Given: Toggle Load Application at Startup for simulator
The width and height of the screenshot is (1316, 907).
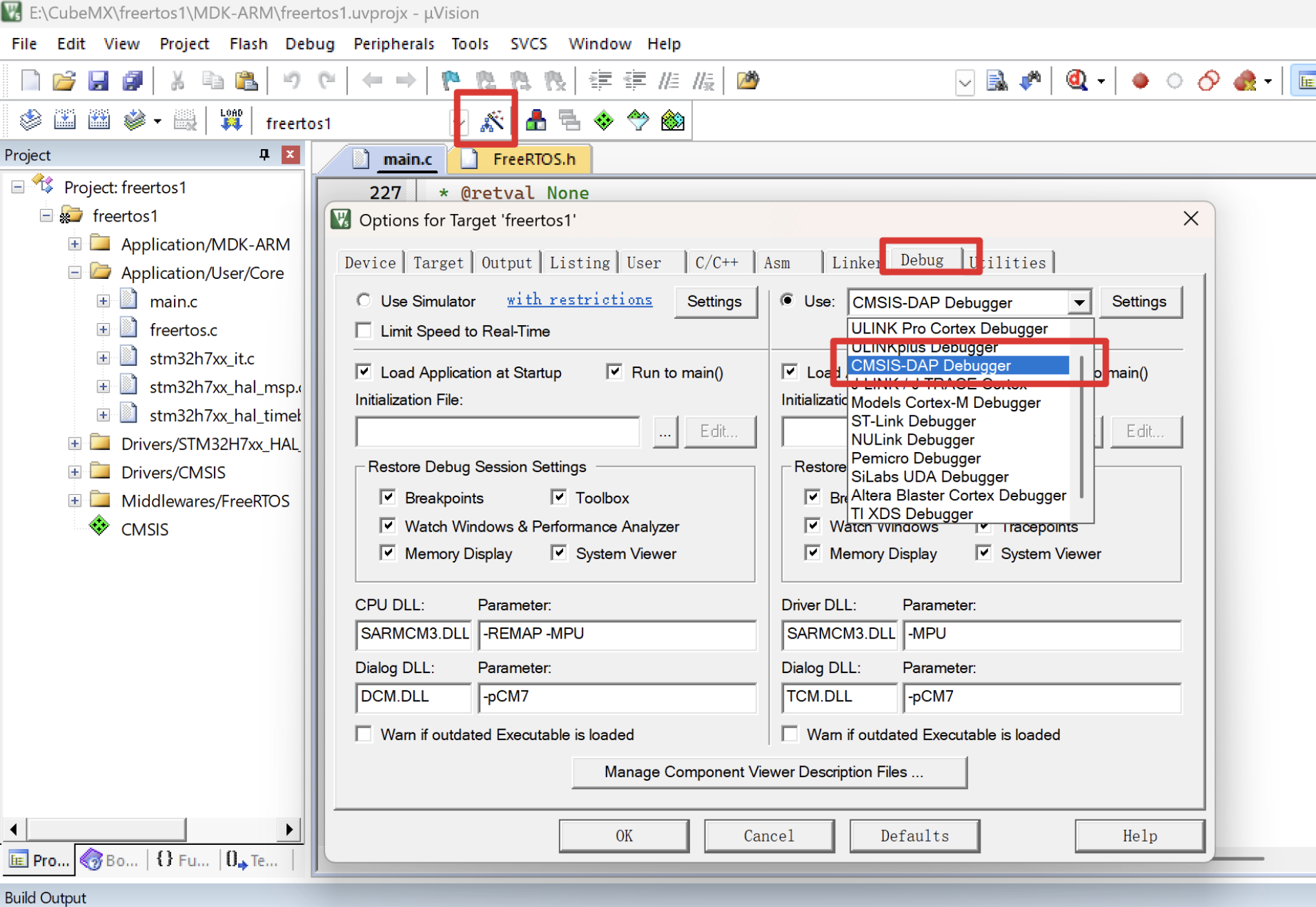Looking at the screenshot, I should (x=364, y=372).
